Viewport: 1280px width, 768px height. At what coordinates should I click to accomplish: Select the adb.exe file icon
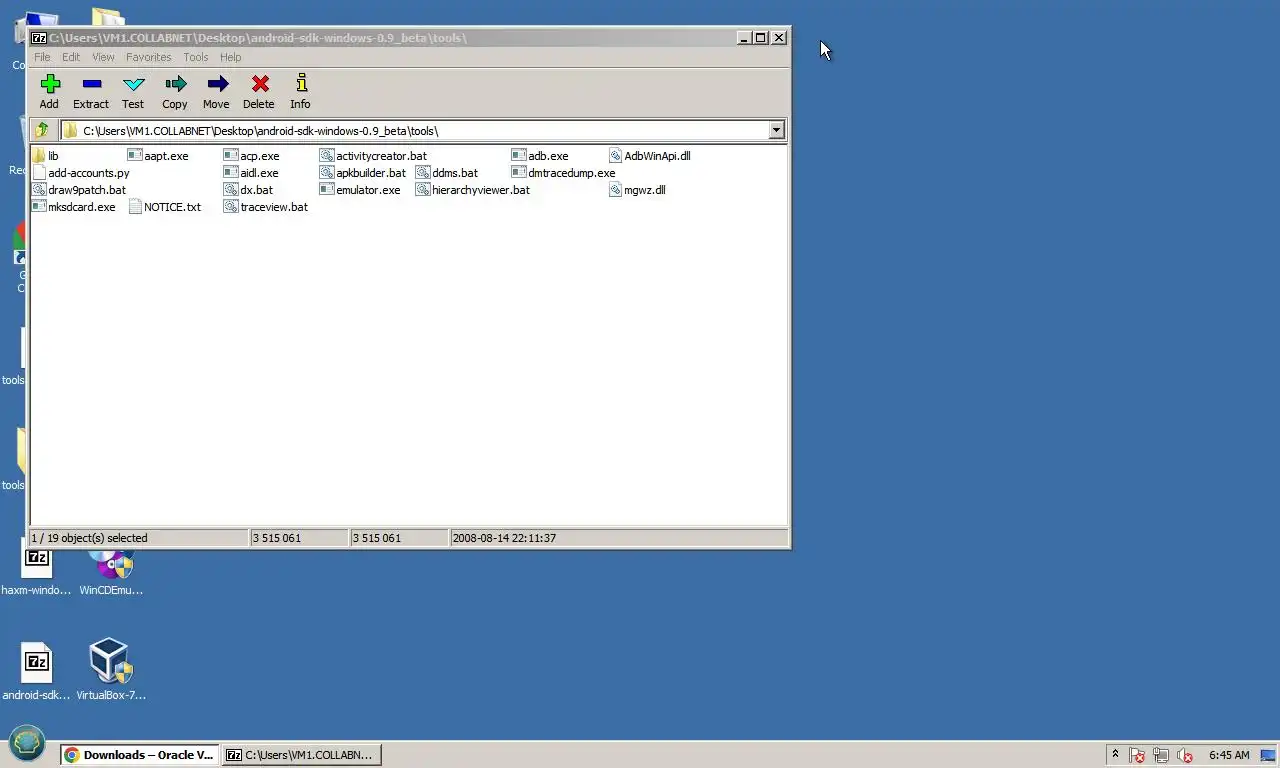tap(519, 156)
